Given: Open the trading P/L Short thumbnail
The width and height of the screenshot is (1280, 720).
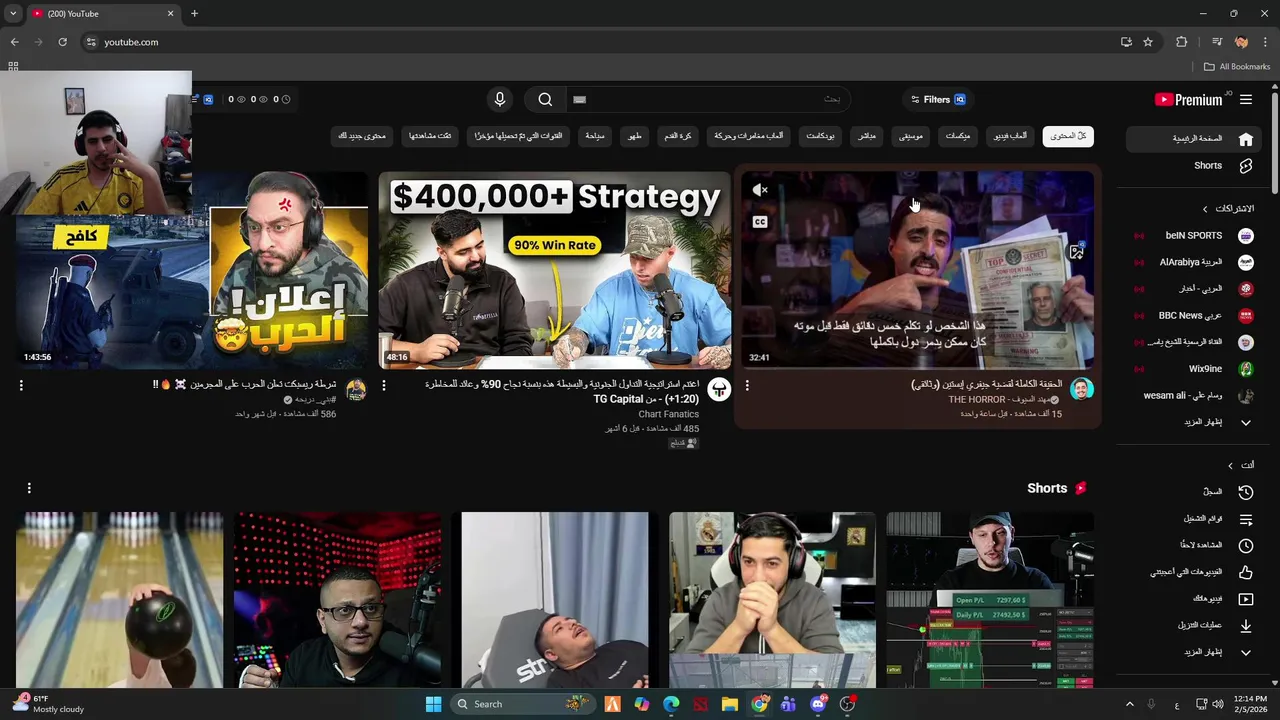Looking at the screenshot, I should coord(990,600).
